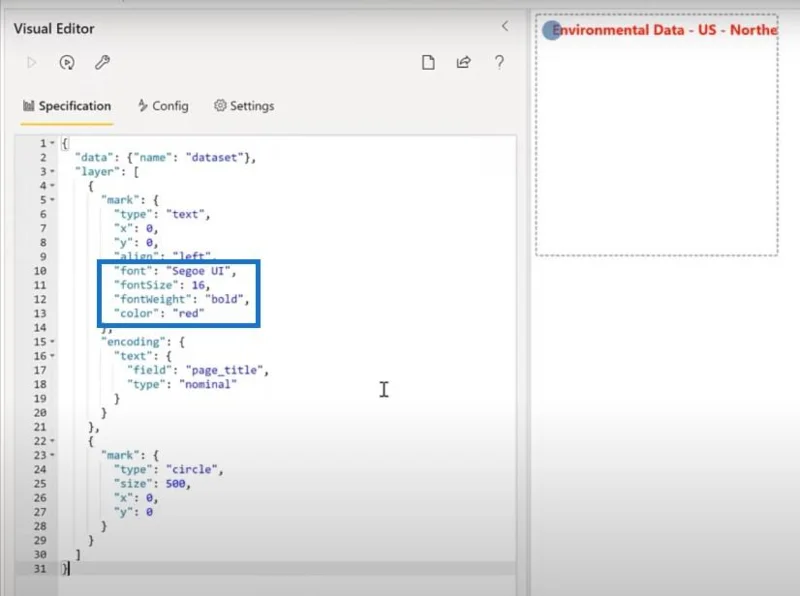The height and width of the screenshot is (596, 800).
Task: Click the "nominal" type value
Action: (208, 384)
